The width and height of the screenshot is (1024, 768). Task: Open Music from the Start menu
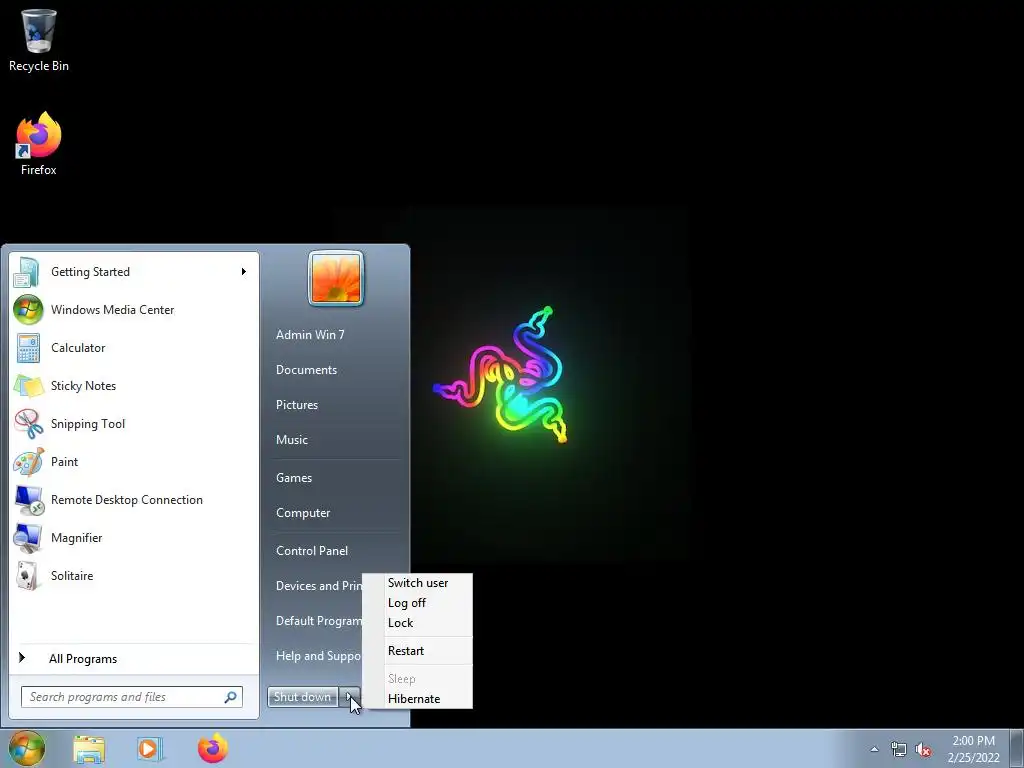pyautogui.click(x=292, y=440)
